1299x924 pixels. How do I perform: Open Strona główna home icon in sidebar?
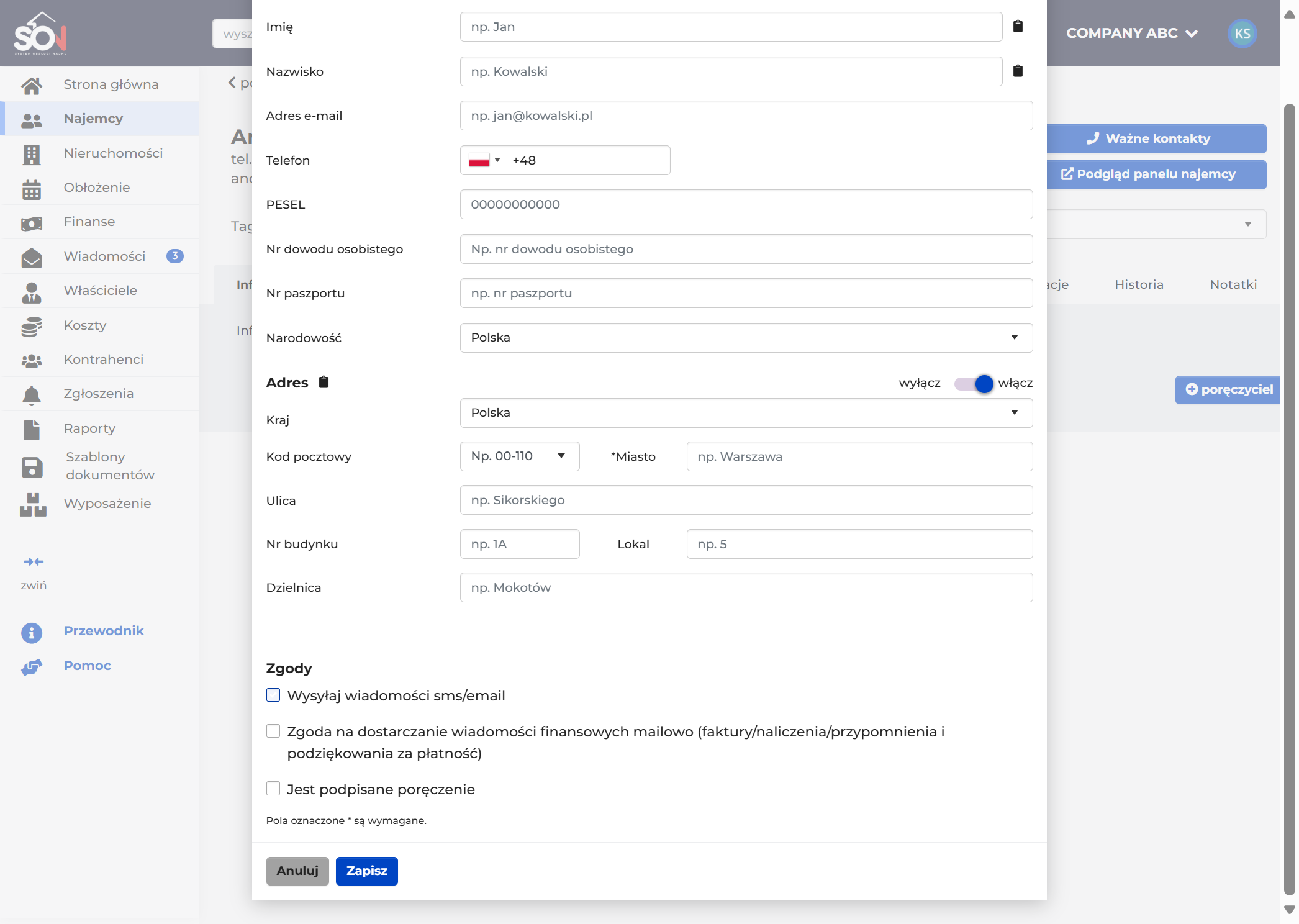(32, 85)
